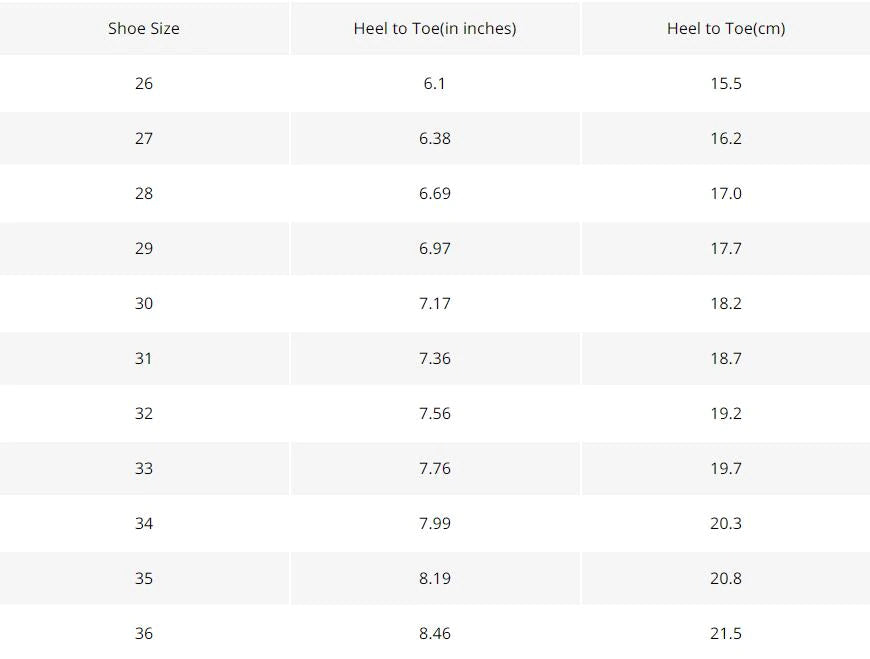
Task: Click the 16.2 cm value
Action: [x=726, y=138]
